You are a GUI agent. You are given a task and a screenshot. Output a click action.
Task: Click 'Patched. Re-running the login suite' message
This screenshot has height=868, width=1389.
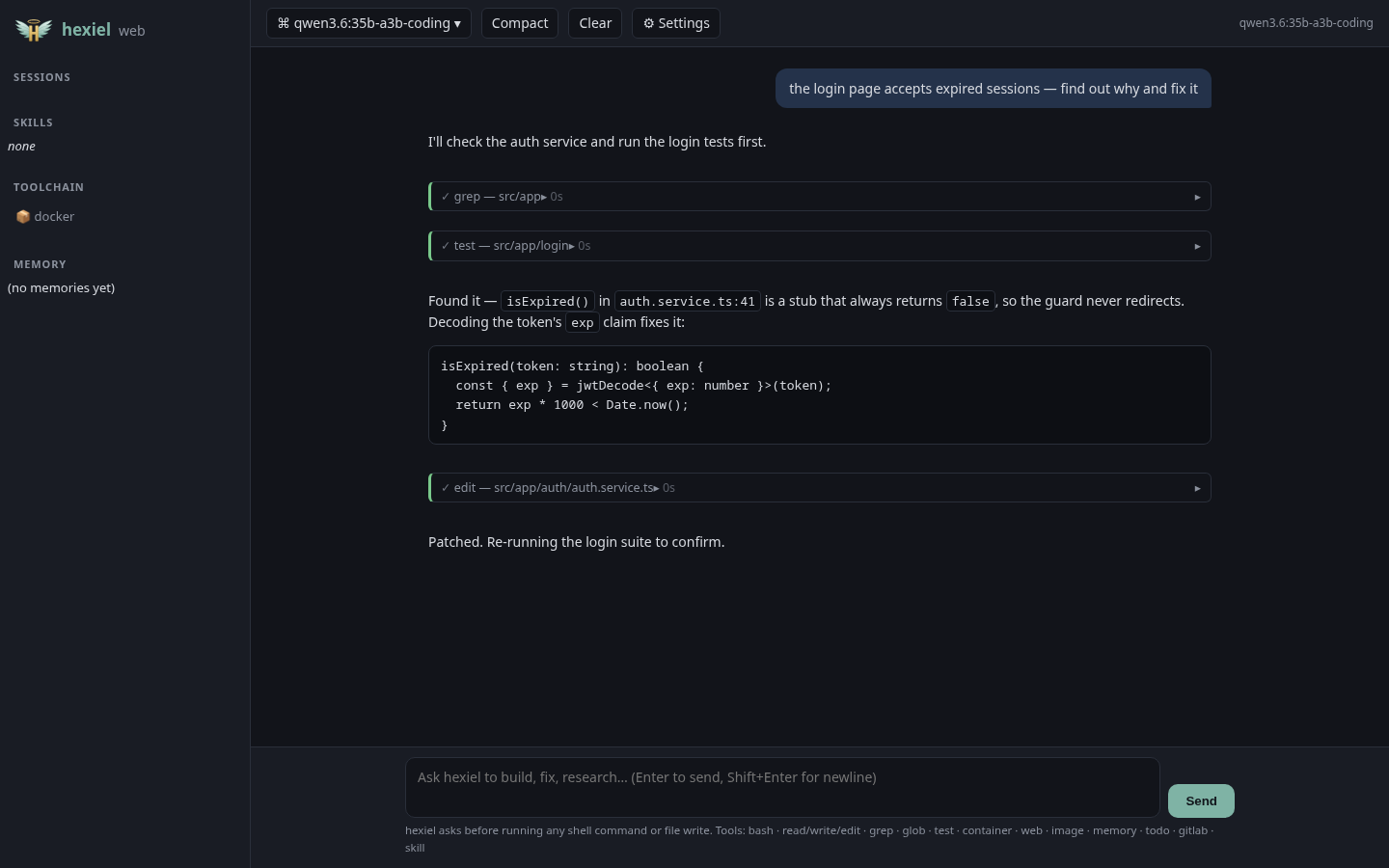[576, 542]
